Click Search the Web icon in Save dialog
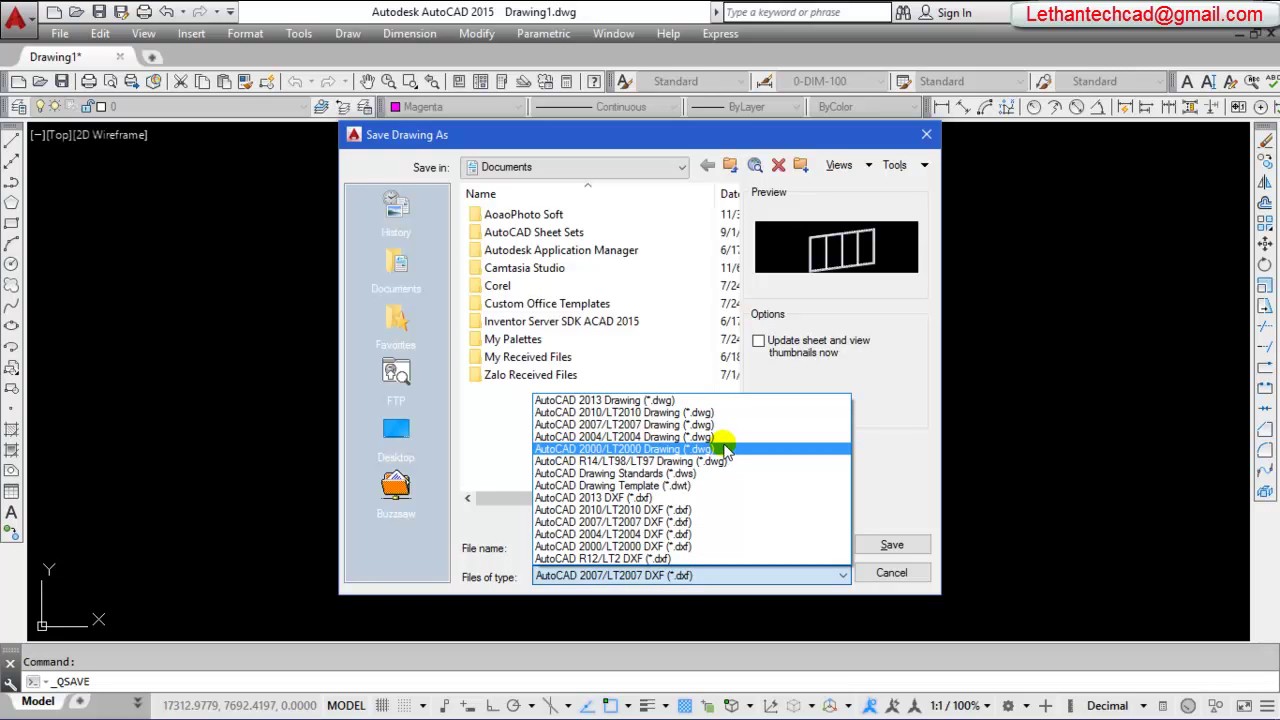This screenshot has height=720, width=1280. click(x=755, y=165)
